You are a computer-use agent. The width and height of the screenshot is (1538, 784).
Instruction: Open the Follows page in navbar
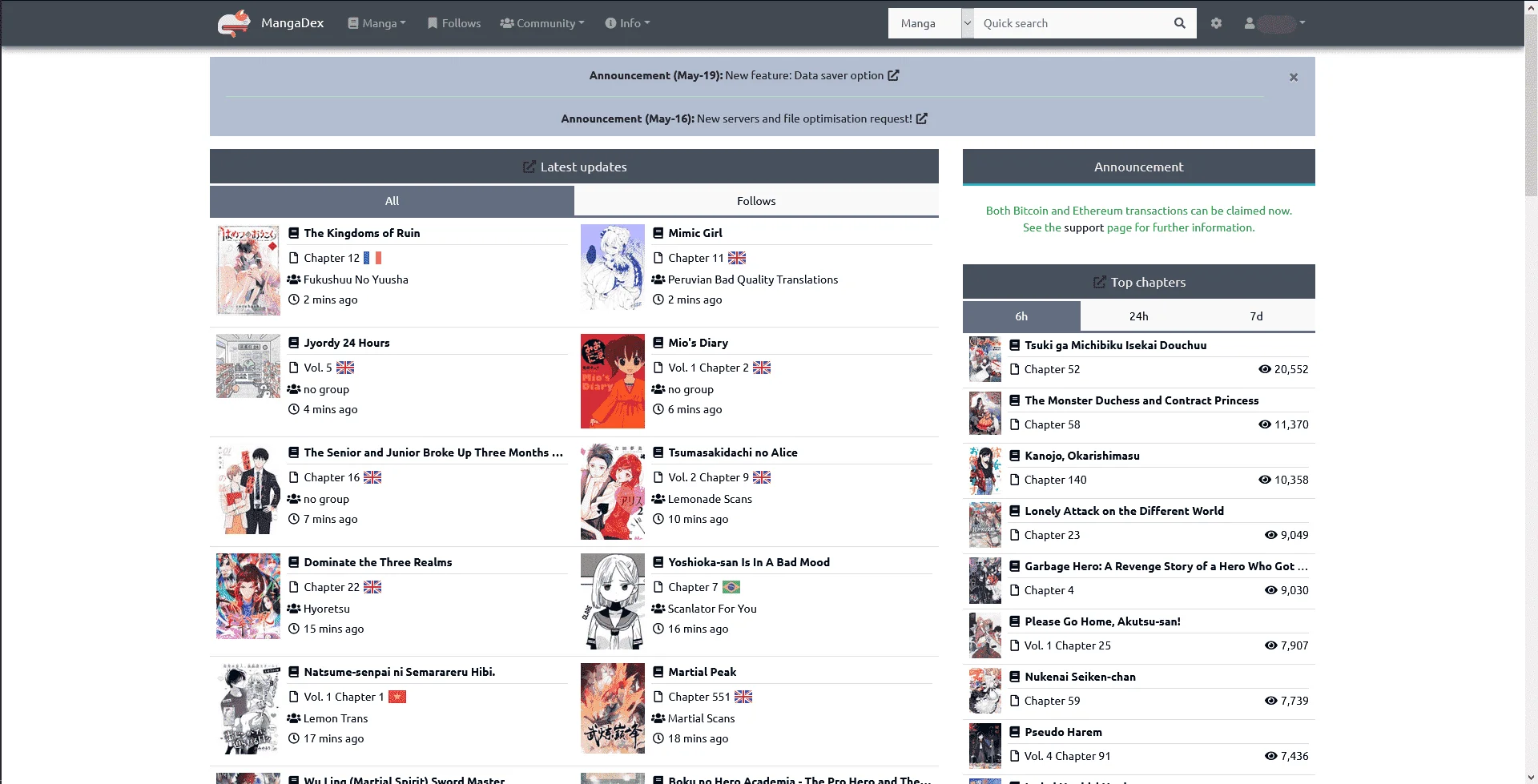click(x=454, y=23)
